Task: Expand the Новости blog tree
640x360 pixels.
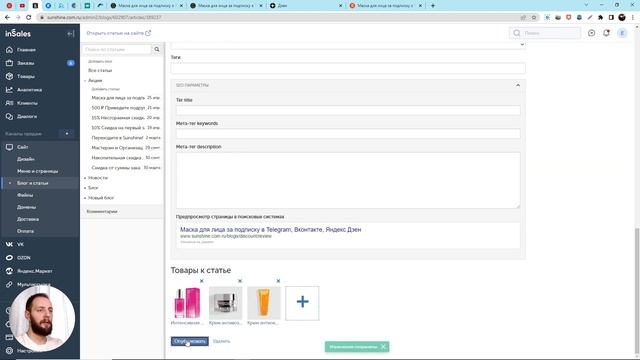Action: [85, 178]
